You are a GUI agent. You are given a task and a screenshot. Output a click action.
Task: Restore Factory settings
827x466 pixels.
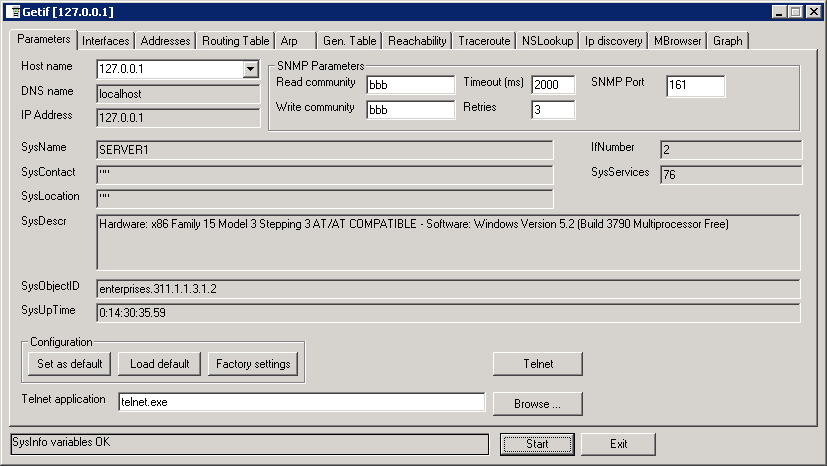click(253, 363)
